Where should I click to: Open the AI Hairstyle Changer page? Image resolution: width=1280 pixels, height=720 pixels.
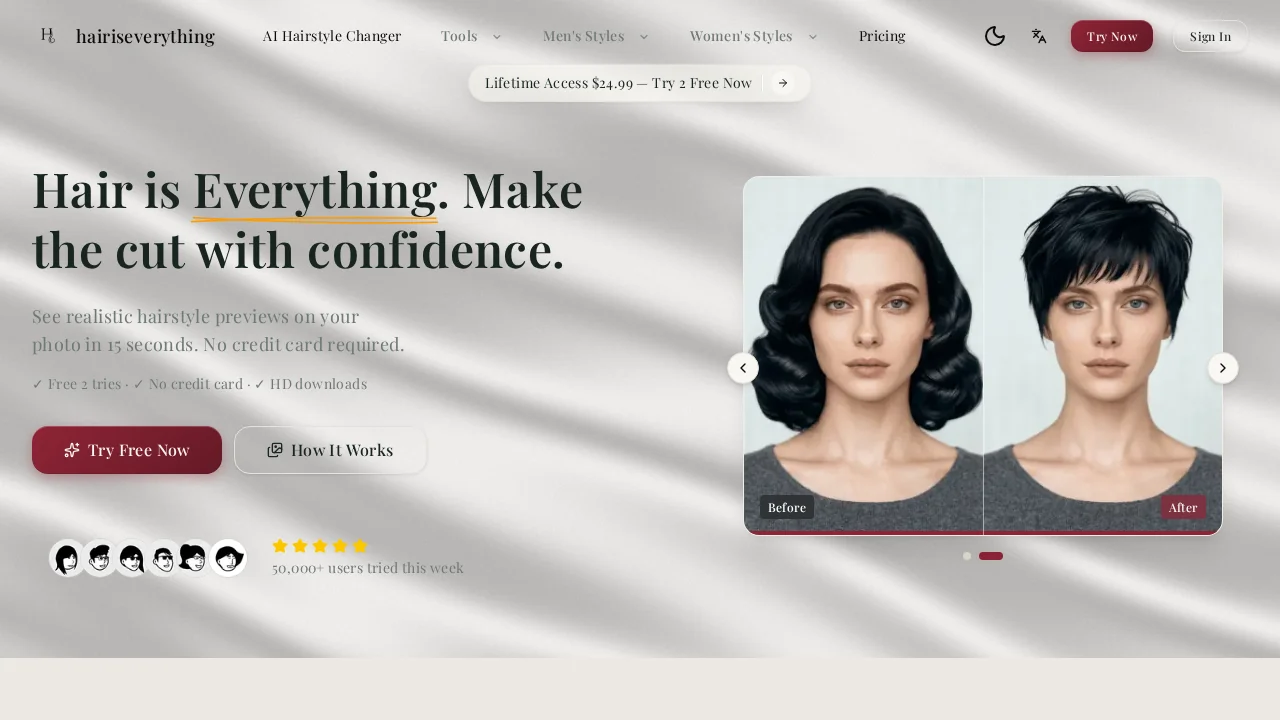click(332, 36)
